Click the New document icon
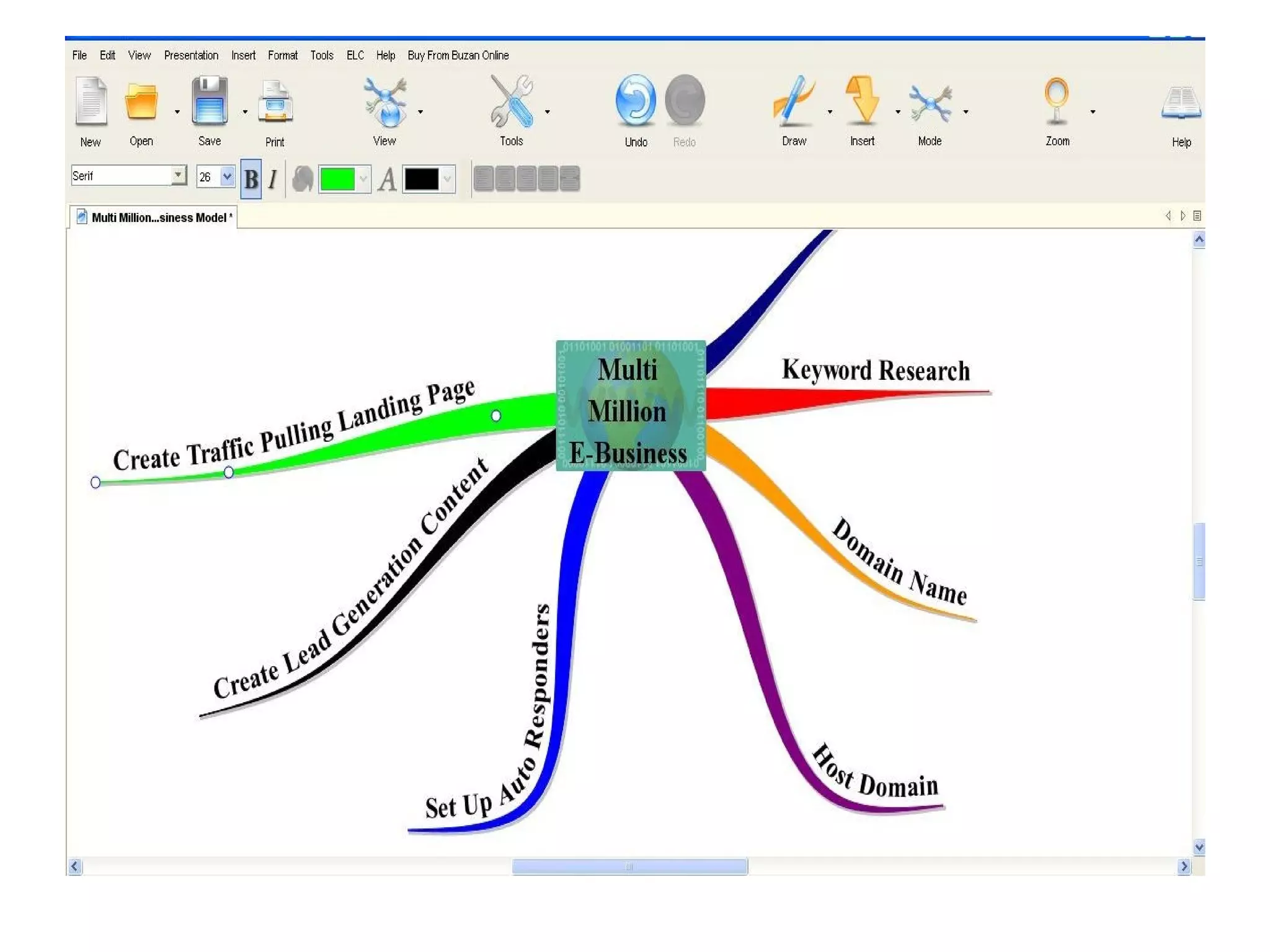1270x952 pixels. click(x=91, y=101)
